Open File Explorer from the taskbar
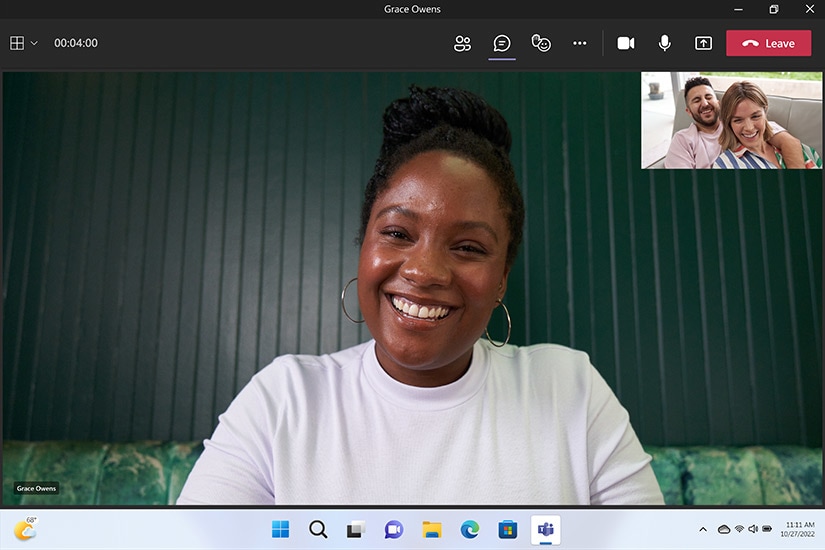825x550 pixels. 432,529
